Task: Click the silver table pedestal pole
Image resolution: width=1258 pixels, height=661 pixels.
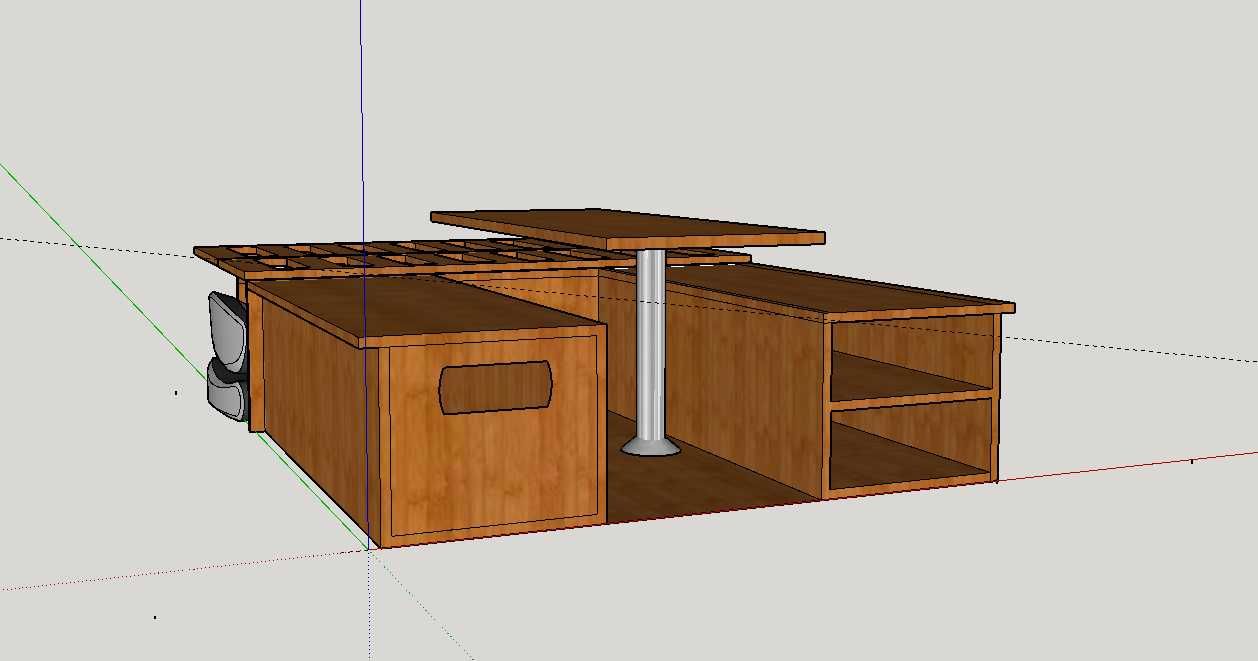Action: 651,345
